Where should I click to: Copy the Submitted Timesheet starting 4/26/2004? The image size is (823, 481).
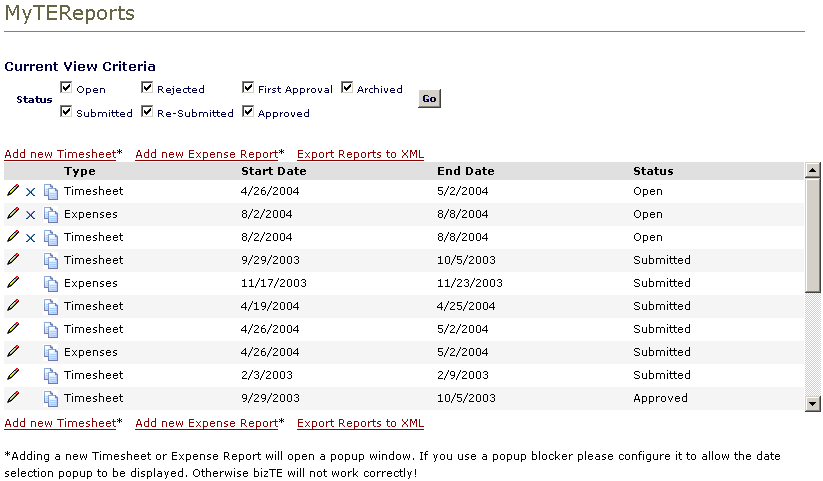(x=51, y=330)
